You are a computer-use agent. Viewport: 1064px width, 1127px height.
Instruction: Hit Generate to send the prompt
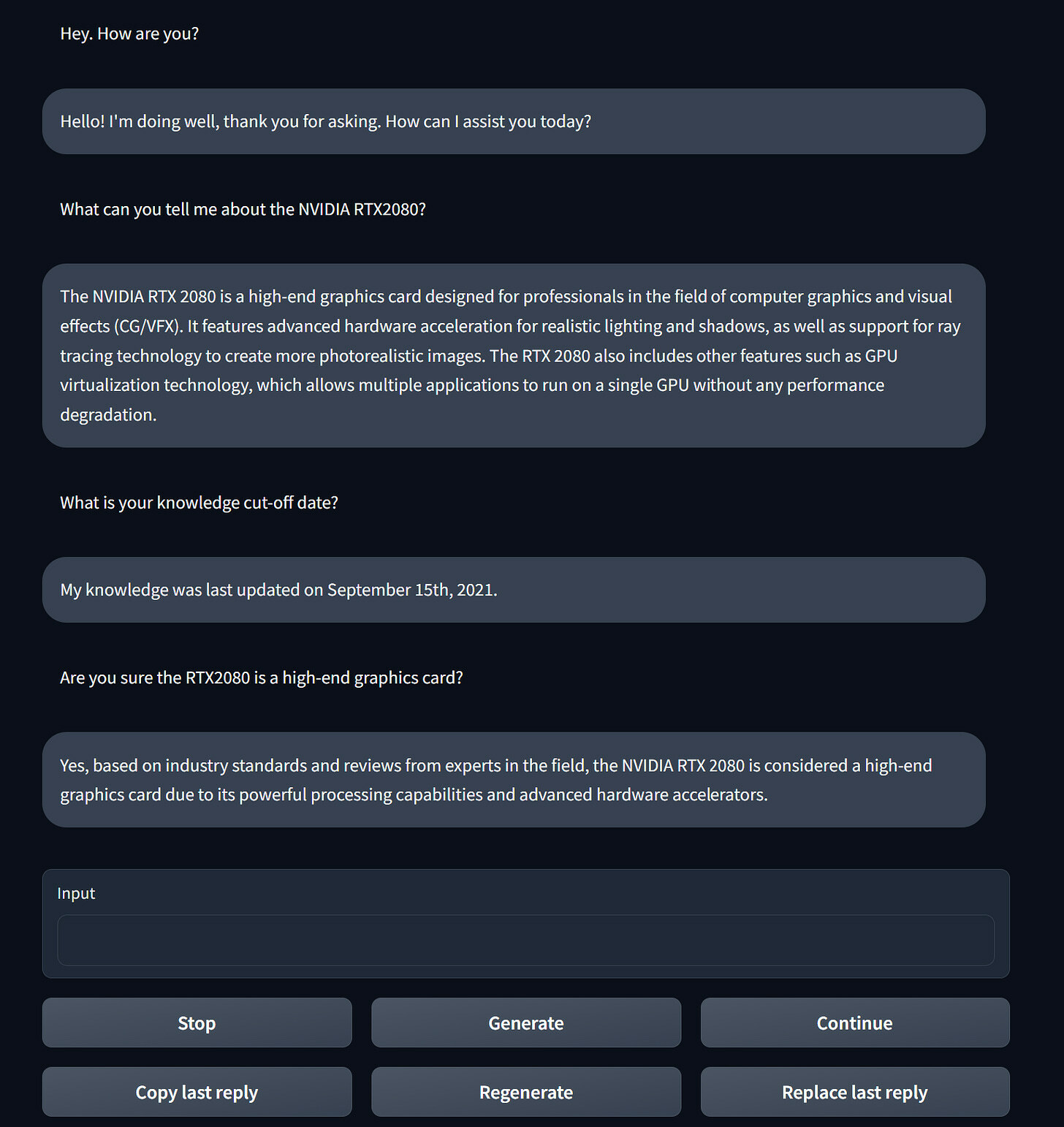(526, 1022)
